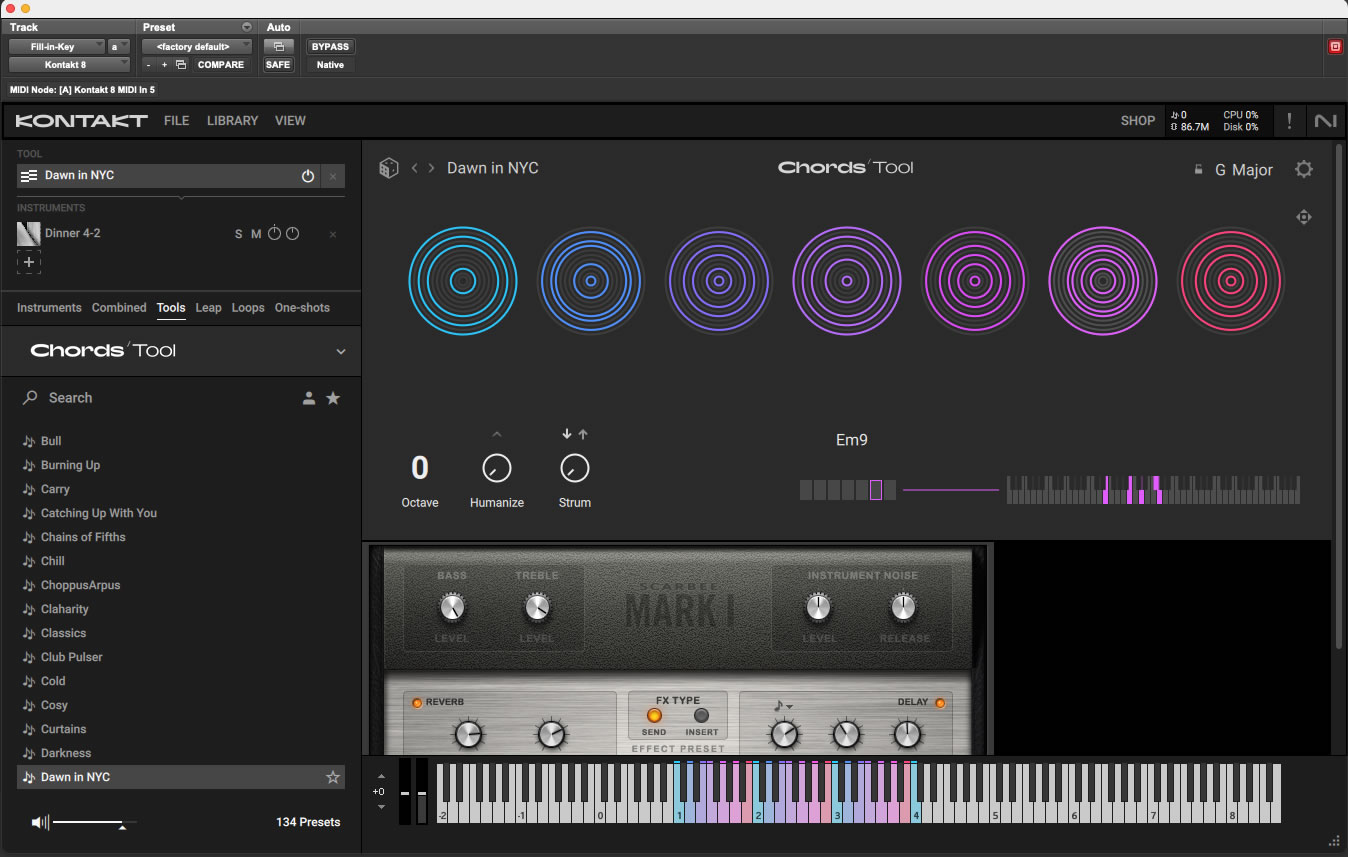Viewport: 1348px width, 857px height.
Task: Click the speaker preview volume icon
Action: 40,822
